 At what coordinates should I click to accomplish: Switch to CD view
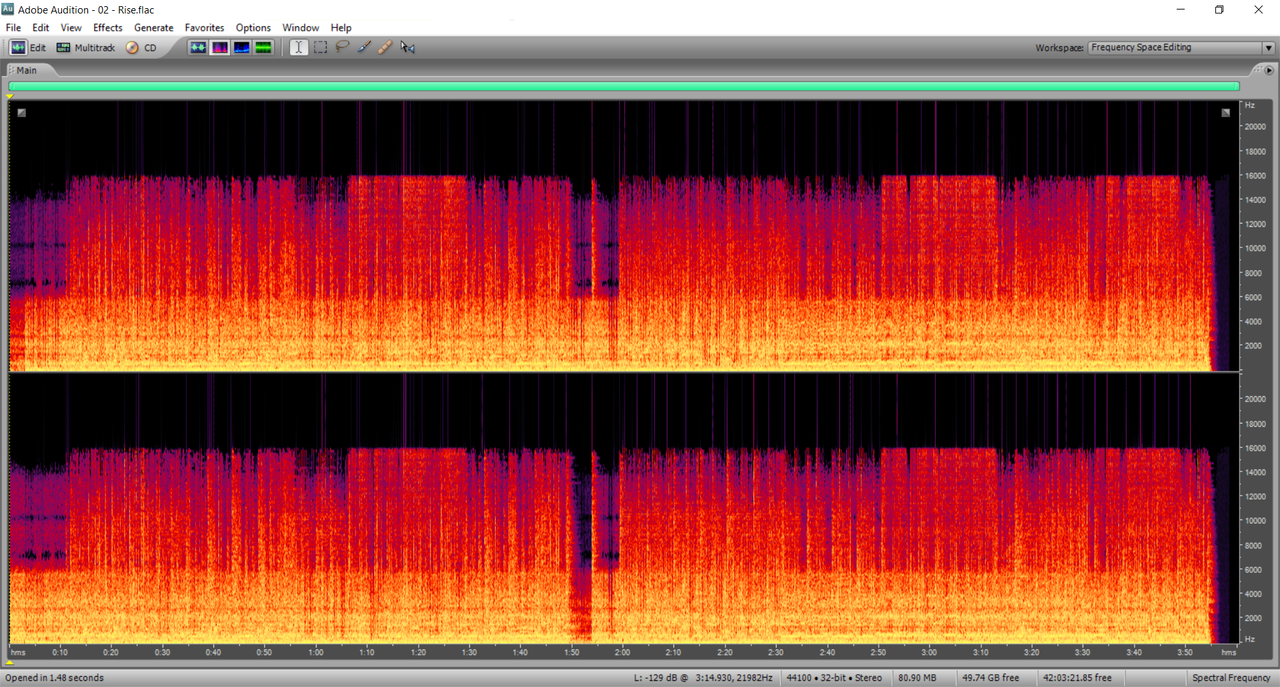point(141,47)
